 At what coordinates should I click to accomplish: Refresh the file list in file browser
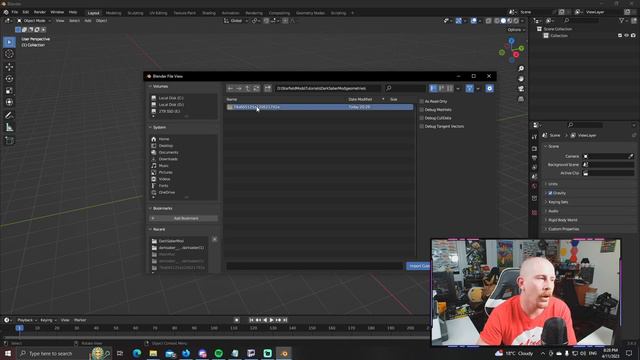click(256, 88)
